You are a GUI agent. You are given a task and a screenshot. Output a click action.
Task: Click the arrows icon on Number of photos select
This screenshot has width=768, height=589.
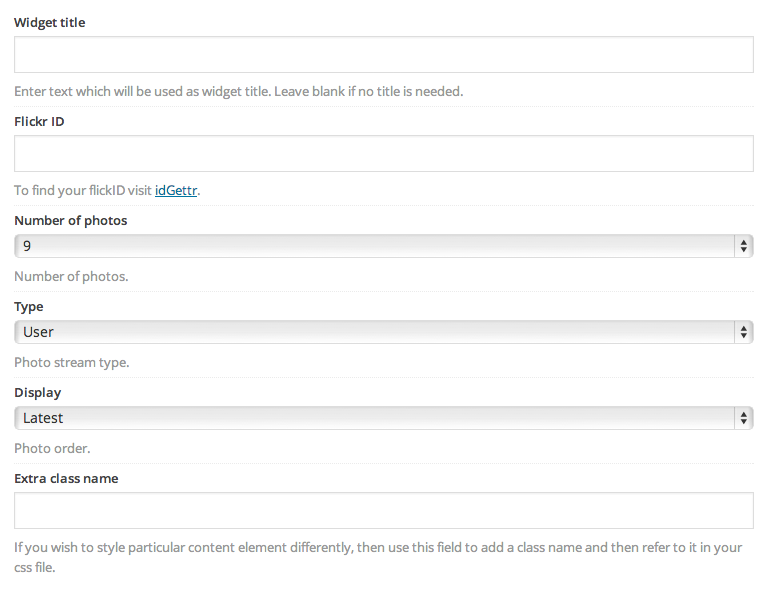pyautogui.click(x=744, y=246)
